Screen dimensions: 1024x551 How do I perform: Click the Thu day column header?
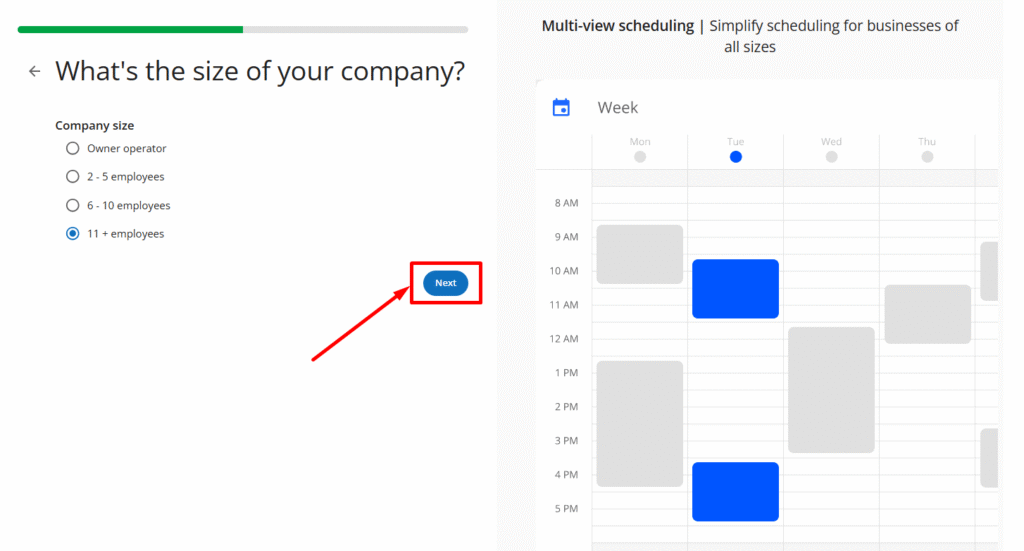927,142
